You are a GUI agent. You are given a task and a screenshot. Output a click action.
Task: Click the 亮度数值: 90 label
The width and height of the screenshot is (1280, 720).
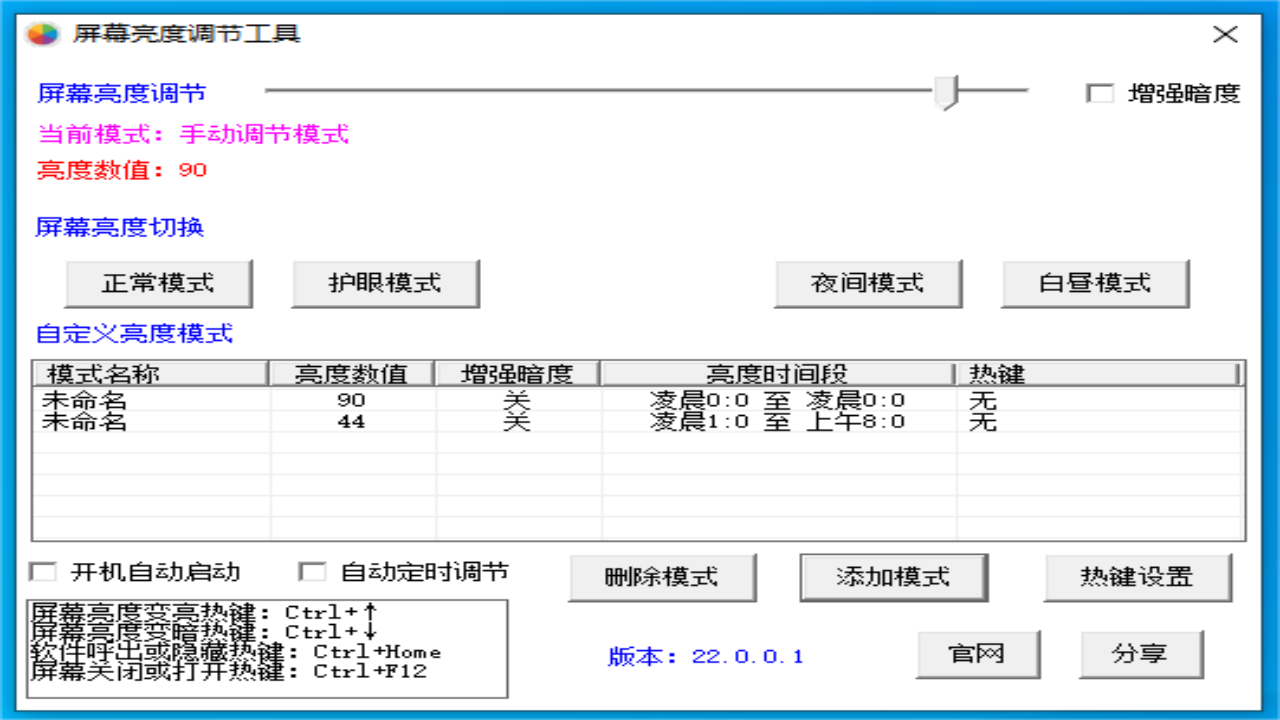coord(122,170)
